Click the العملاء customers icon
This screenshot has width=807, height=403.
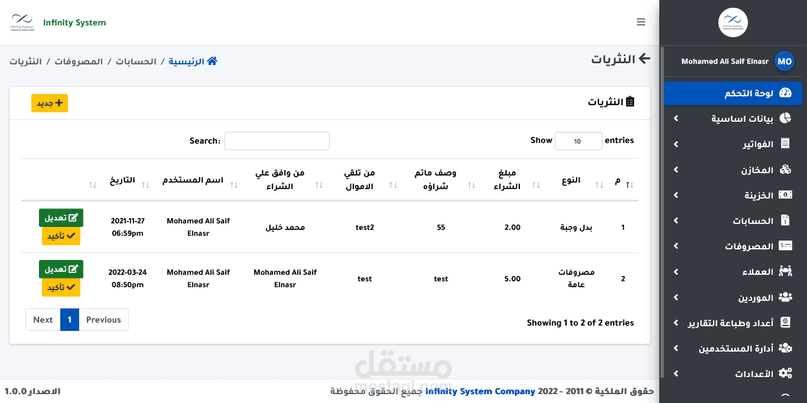[x=786, y=271]
